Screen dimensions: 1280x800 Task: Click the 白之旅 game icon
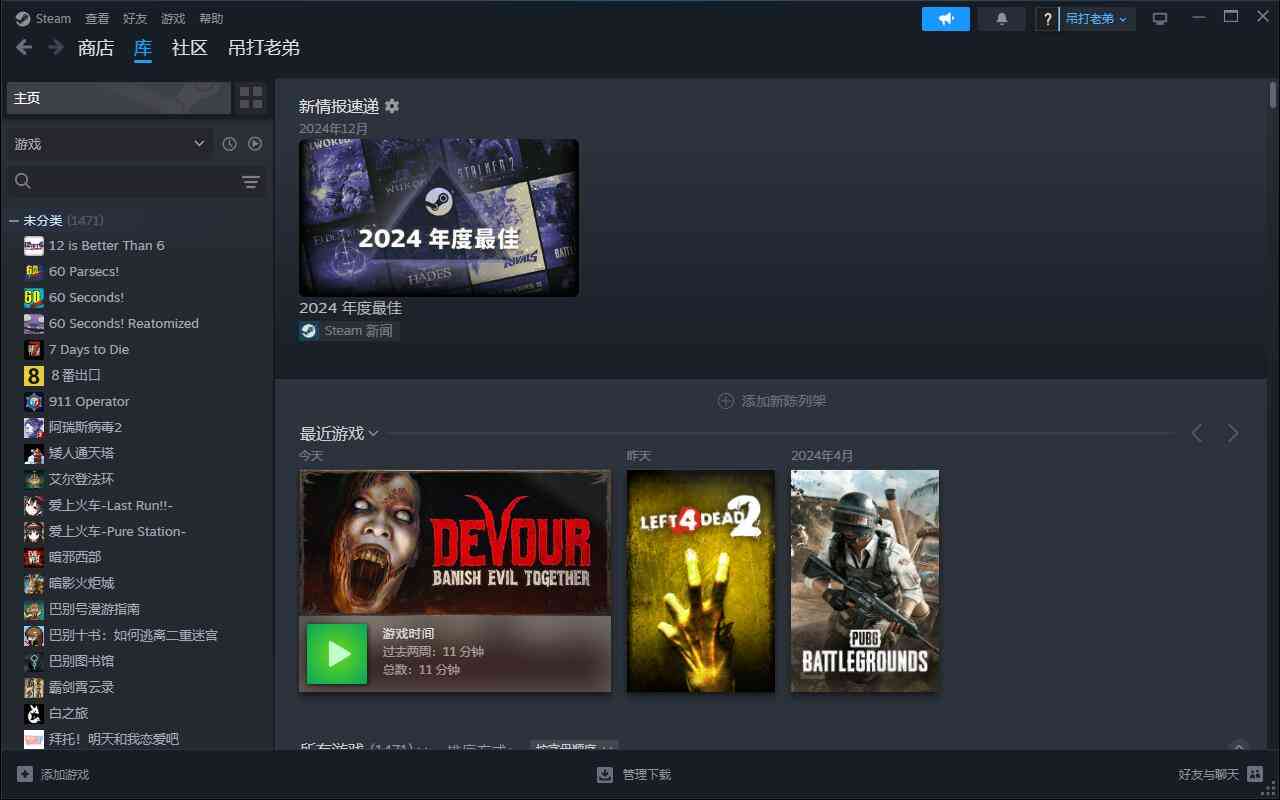(34, 714)
